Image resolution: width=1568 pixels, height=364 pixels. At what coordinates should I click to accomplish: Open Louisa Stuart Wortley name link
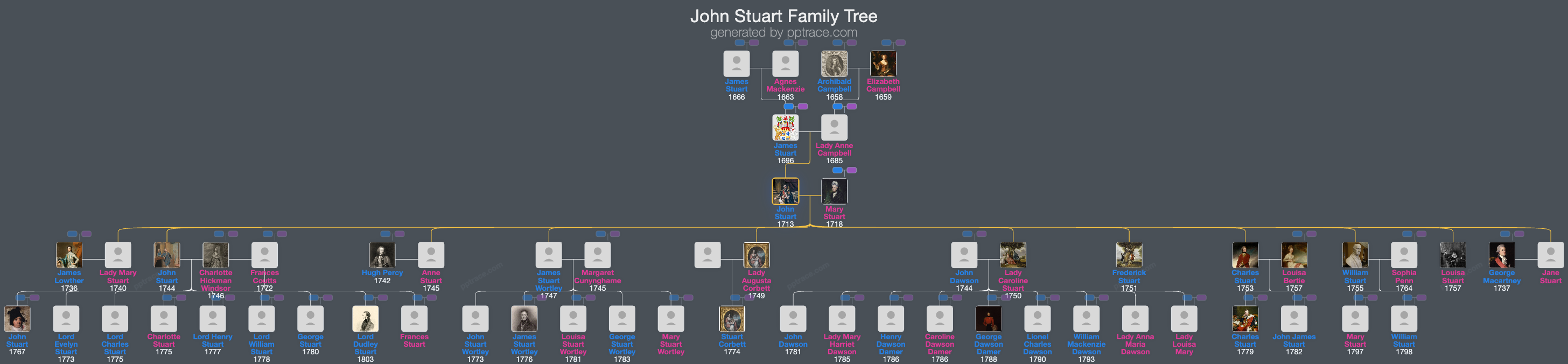pos(573,344)
